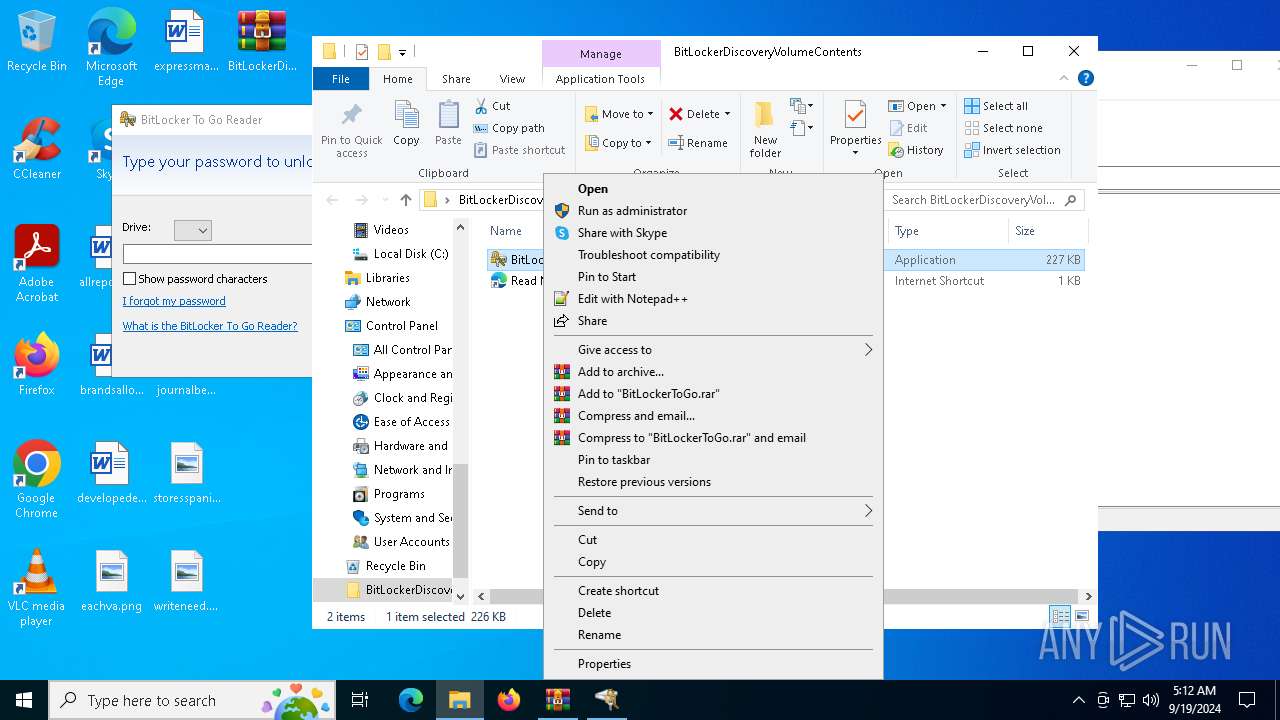Collapse the ribbon with chevron
Screen dimensions: 1280x720
[1064, 78]
